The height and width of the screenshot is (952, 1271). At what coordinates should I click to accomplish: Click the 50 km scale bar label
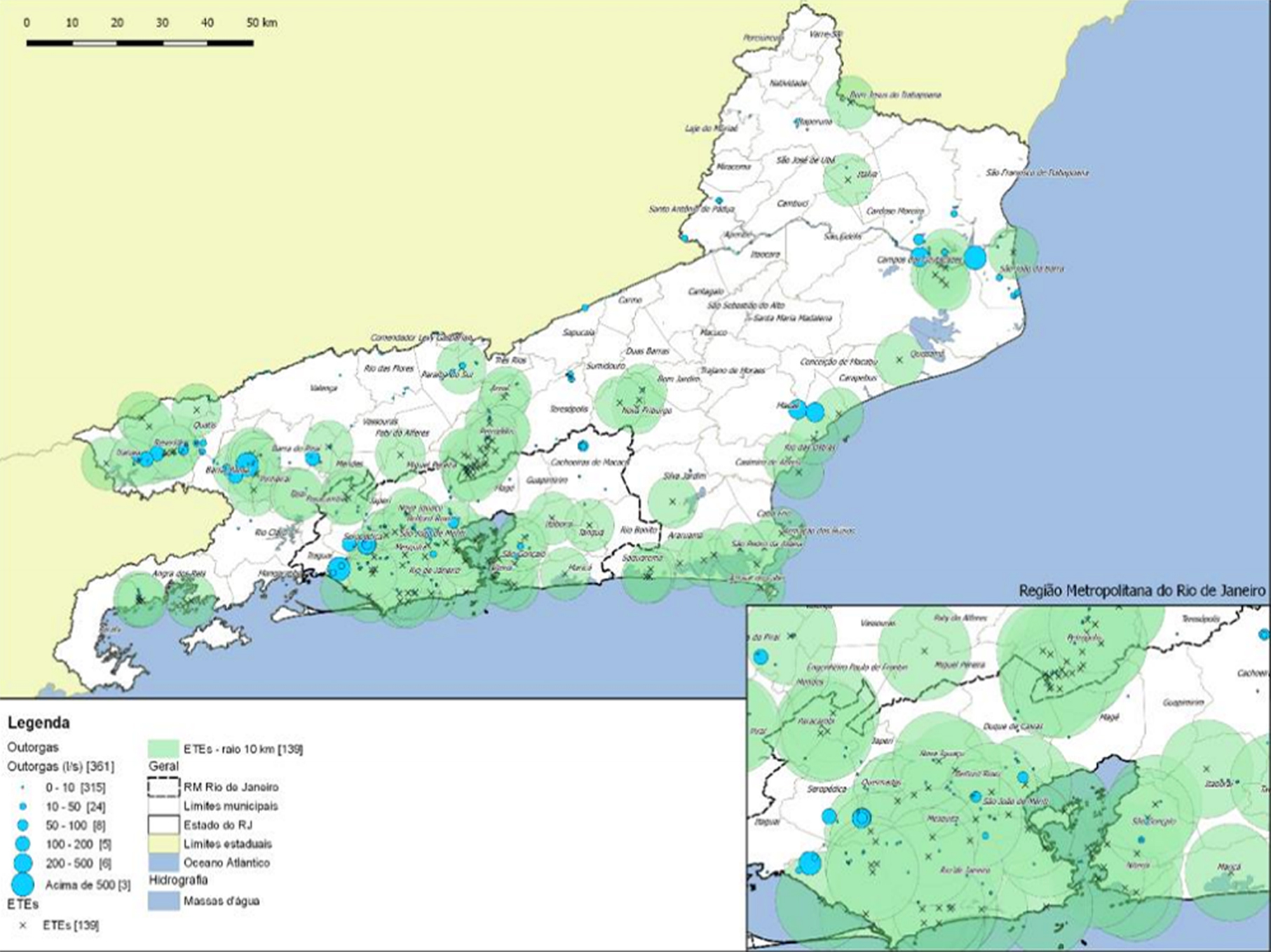click(261, 23)
